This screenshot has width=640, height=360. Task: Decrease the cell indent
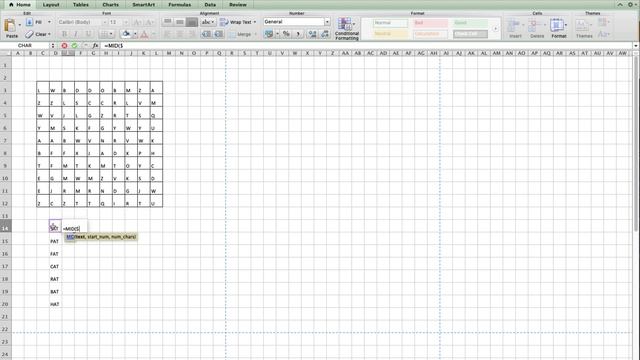tap(207, 34)
